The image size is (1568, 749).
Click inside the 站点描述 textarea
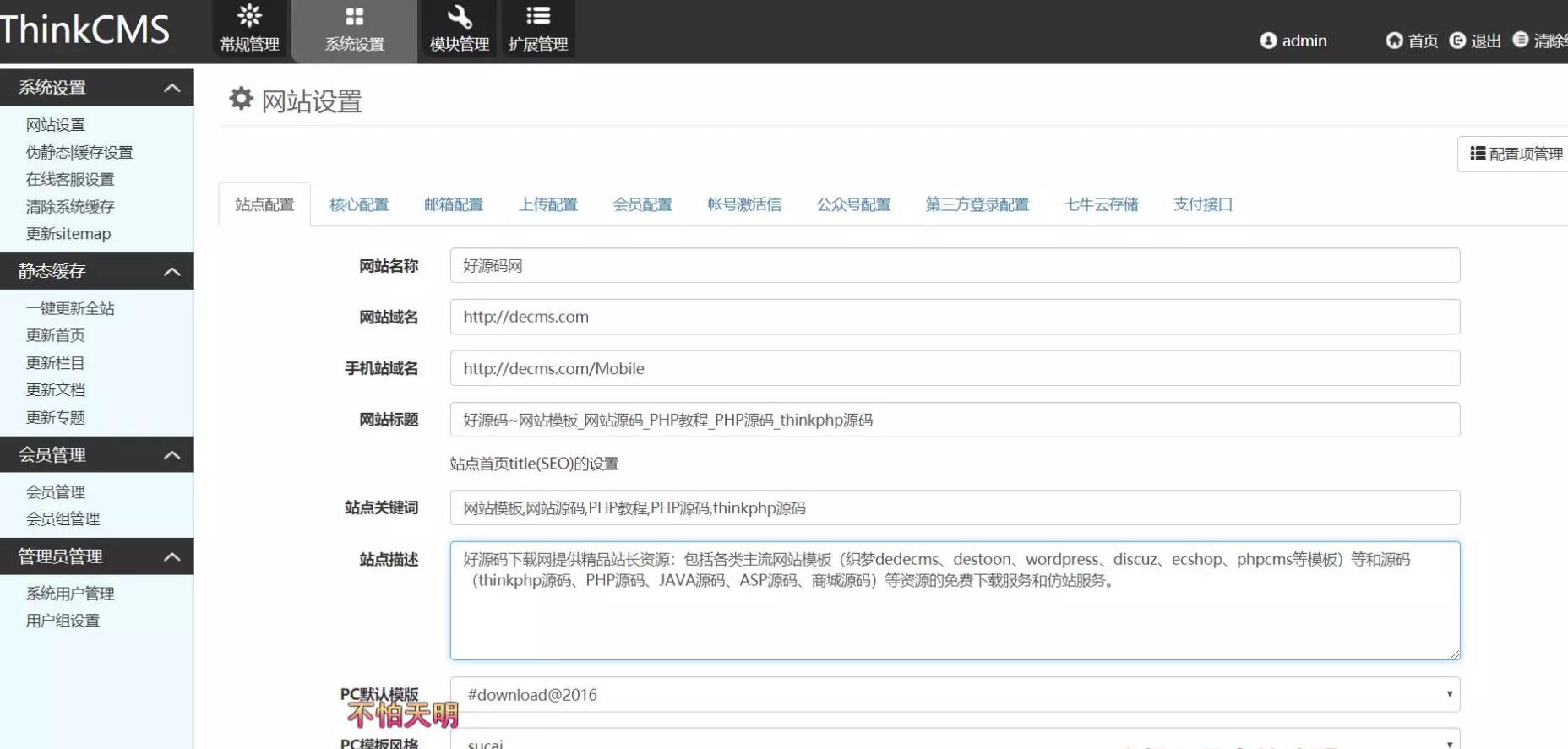coord(955,600)
